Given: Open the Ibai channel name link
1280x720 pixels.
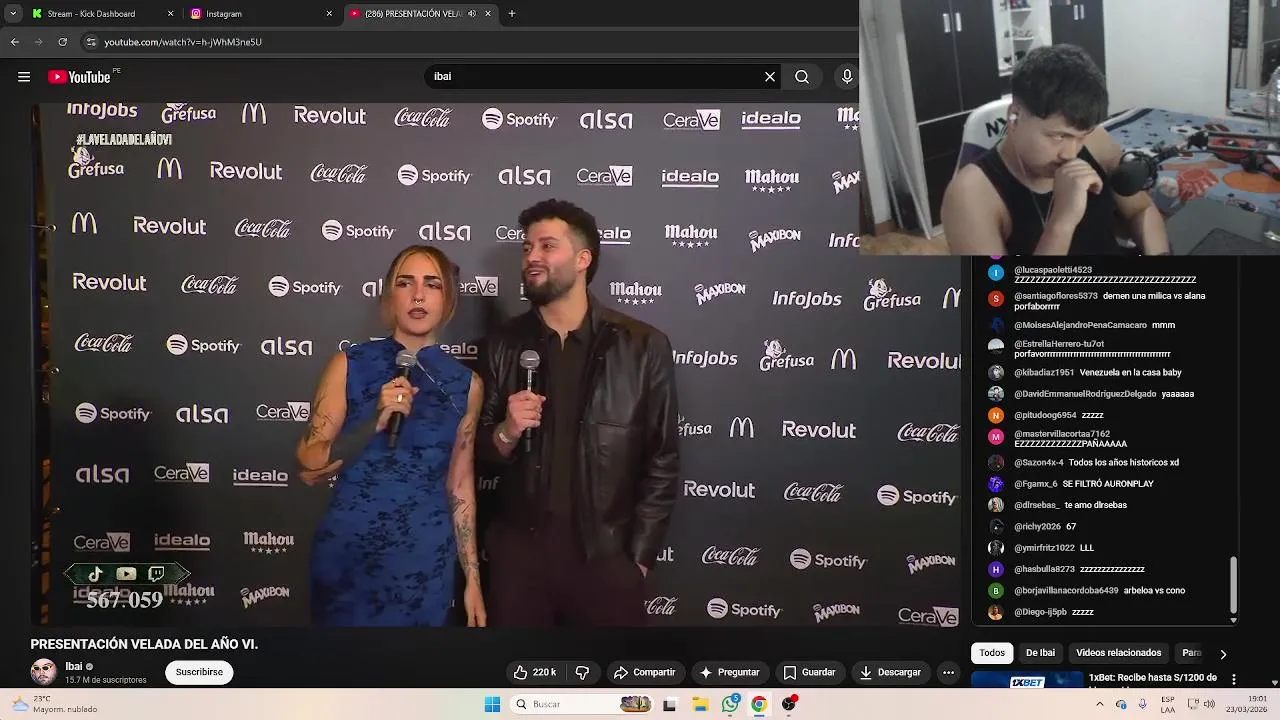Looking at the screenshot, I should click(x=74, y=666).
